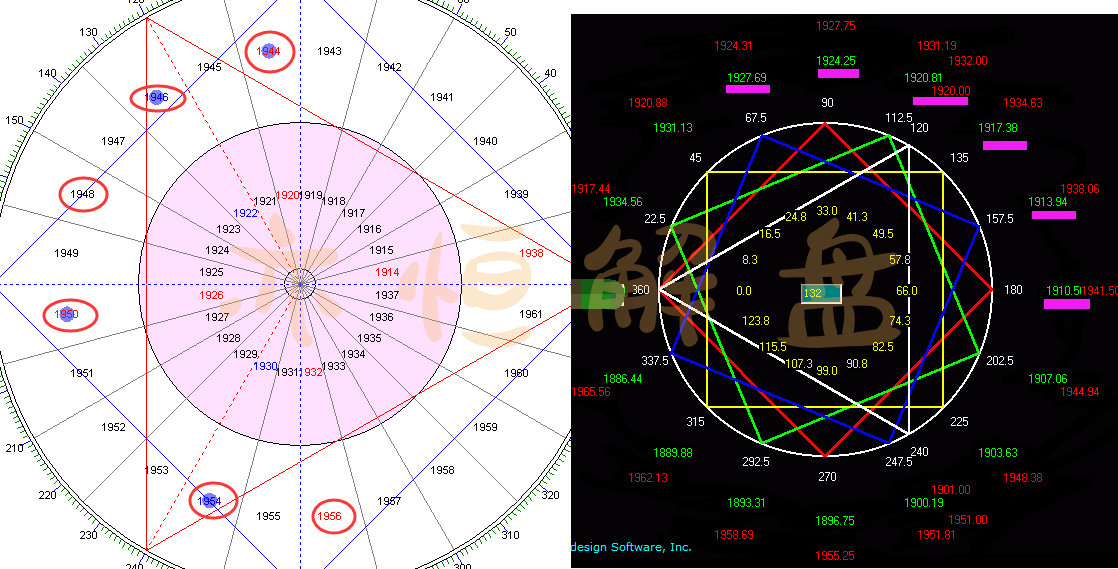This screenshot has height=569, width=1118.
Task: Click year 1942 in the outer ring
Action: (389, 67)
